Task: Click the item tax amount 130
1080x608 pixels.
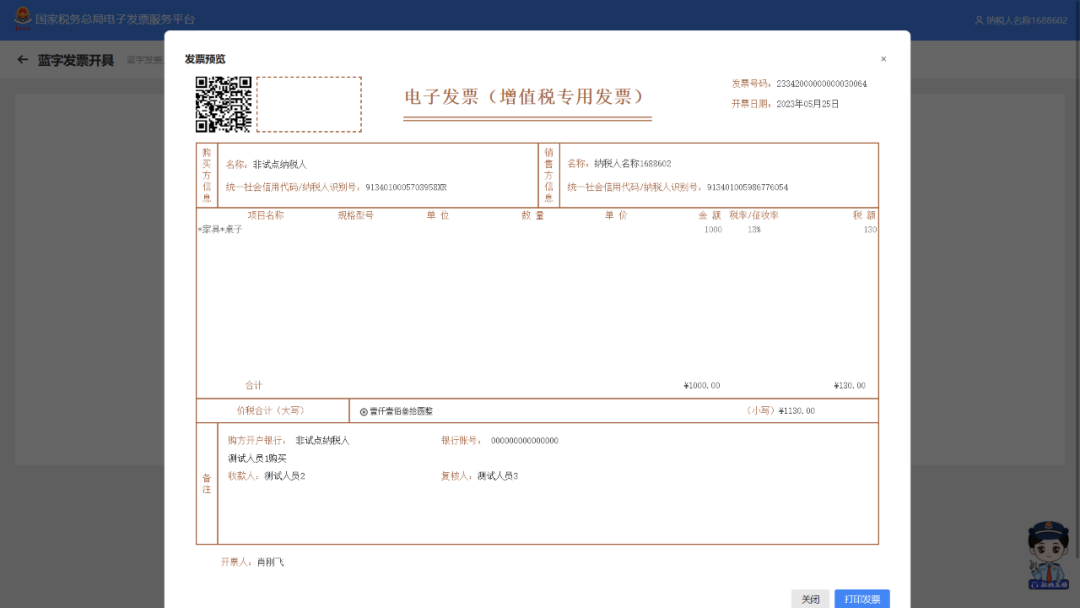Action: point(870,230)
